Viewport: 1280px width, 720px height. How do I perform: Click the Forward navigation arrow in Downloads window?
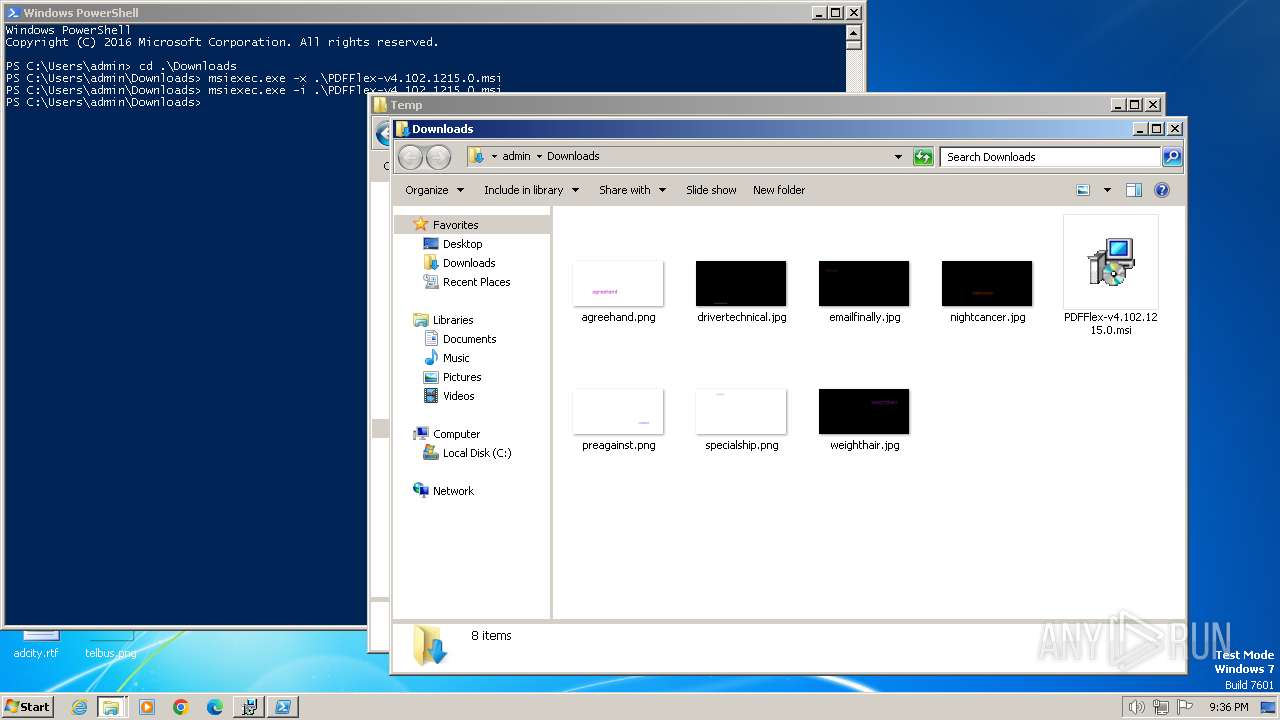point(438,157)
